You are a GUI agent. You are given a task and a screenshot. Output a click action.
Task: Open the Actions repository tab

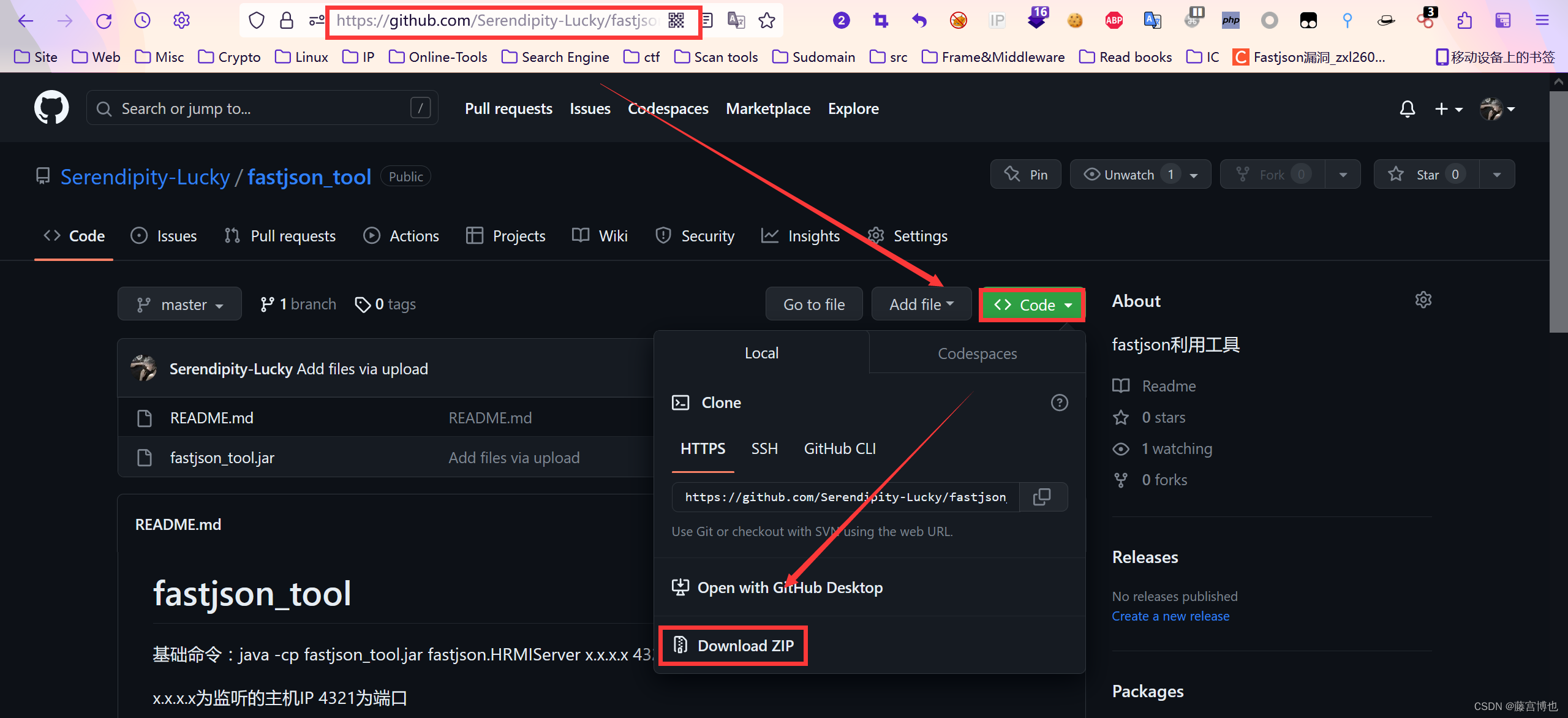click(401, 236)
